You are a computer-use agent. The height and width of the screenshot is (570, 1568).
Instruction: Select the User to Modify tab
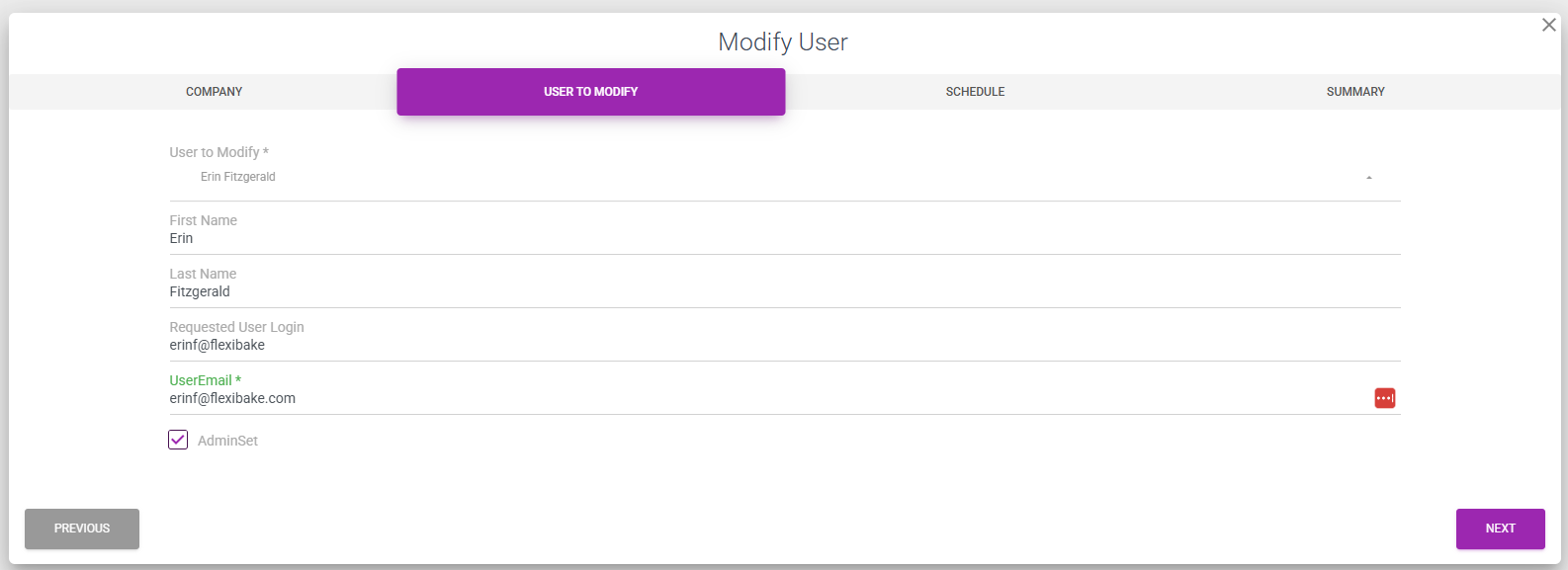coord(590,92)
